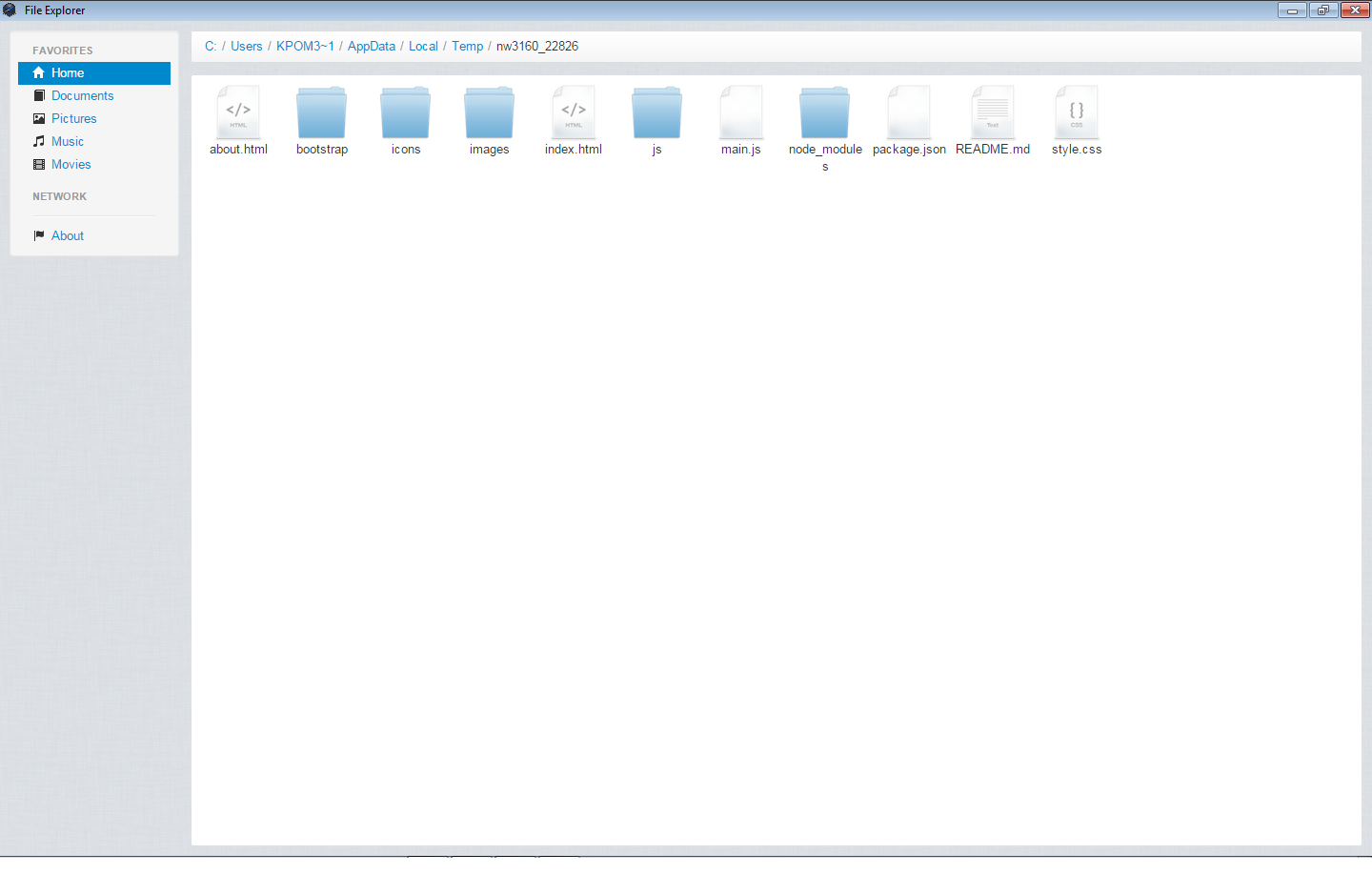The width and height of the screenshot is (1372, 894).
Task: Select the README.md text file
Action: coord(993,113)
